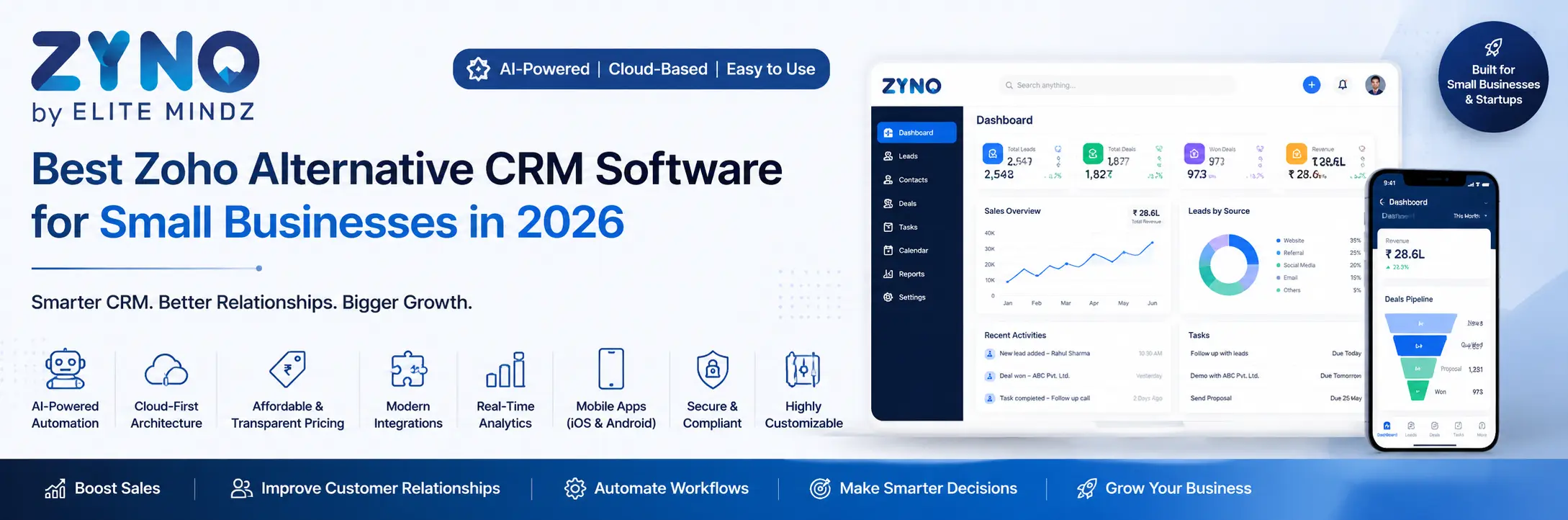Tap the back arrow on phone Dashboard
The width and height of the screenshot is (1568, 520).
1382,202
